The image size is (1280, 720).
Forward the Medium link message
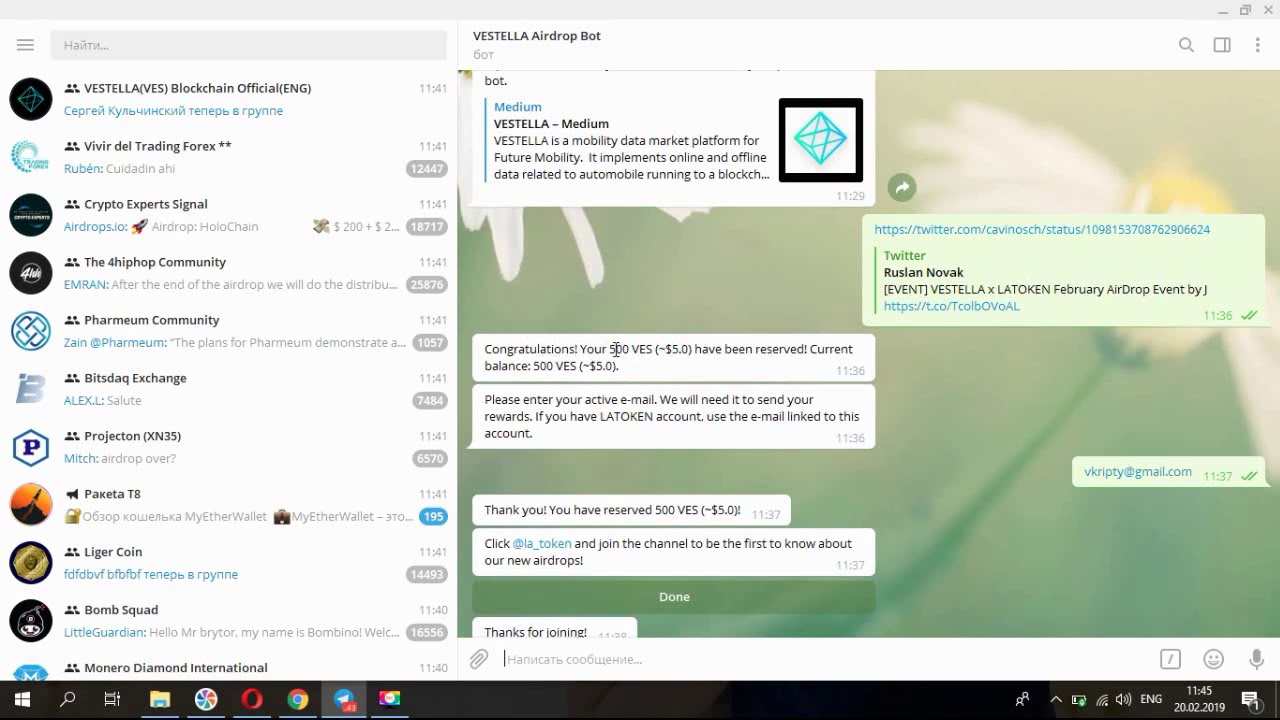tap(902, 187)
